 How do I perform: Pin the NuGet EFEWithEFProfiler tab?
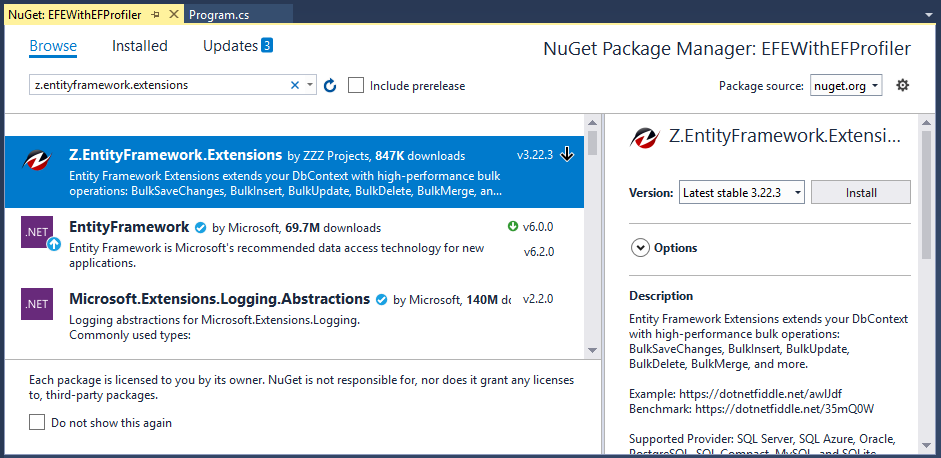click(x=156, y=15)
